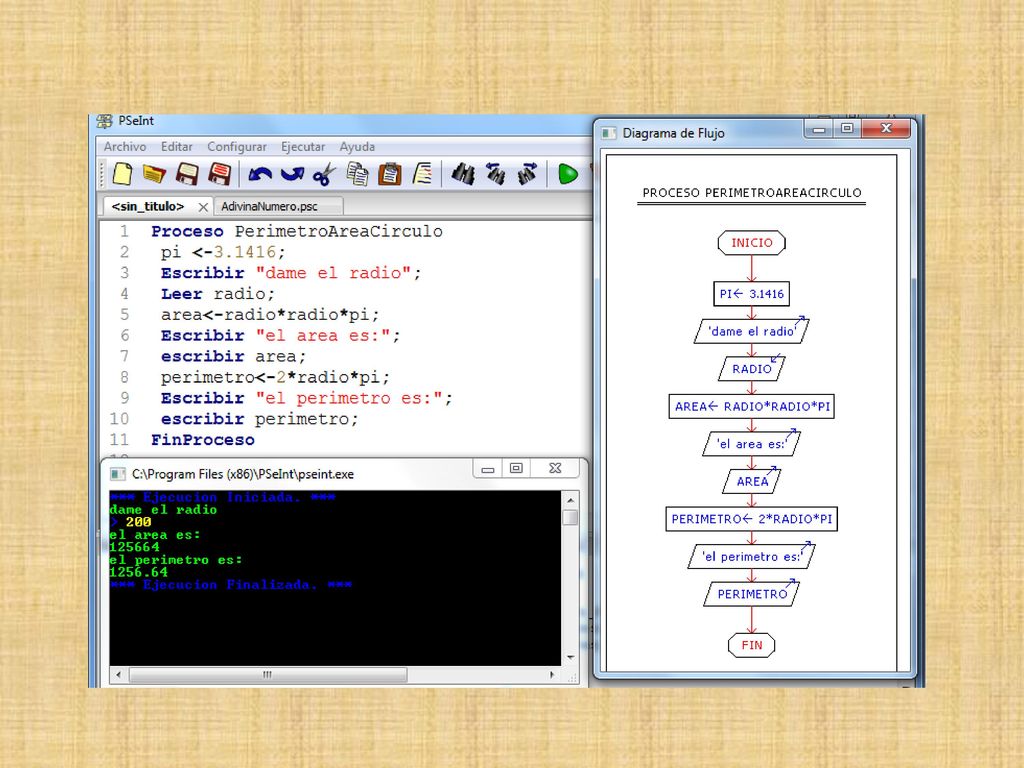Click the Save As red floppy icon
1024x768 pixels.
point(219,174)
